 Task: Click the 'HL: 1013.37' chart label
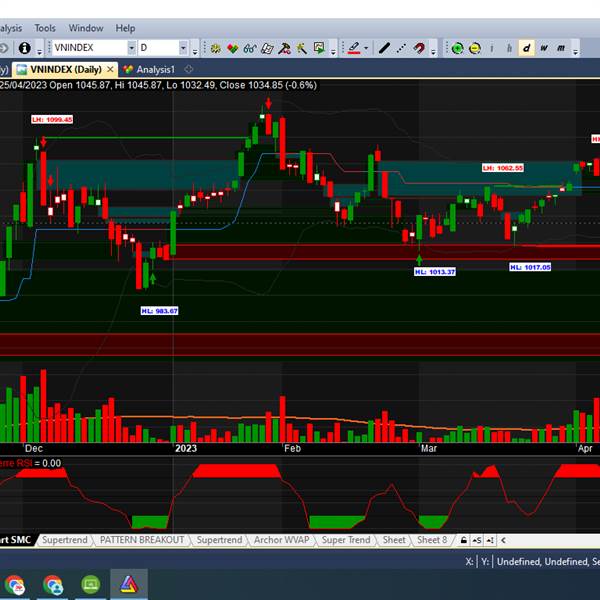click(x=435, y=272)
